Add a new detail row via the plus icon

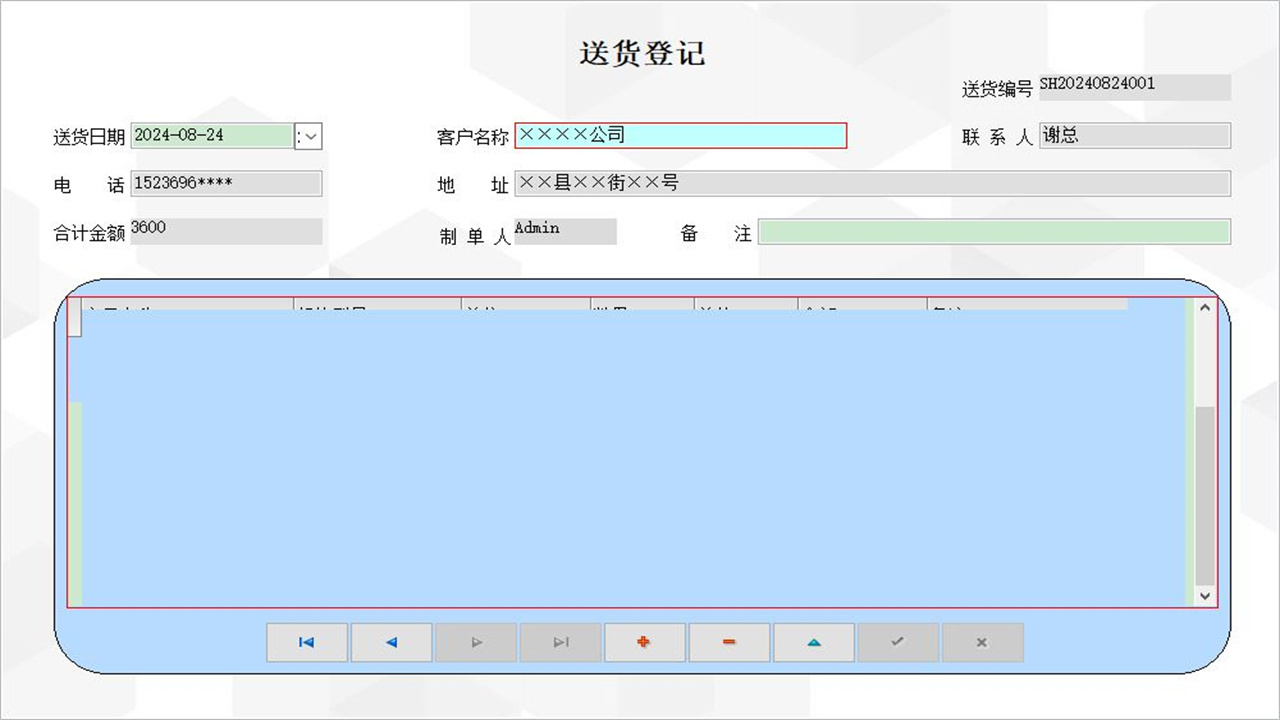coord(644,642)
